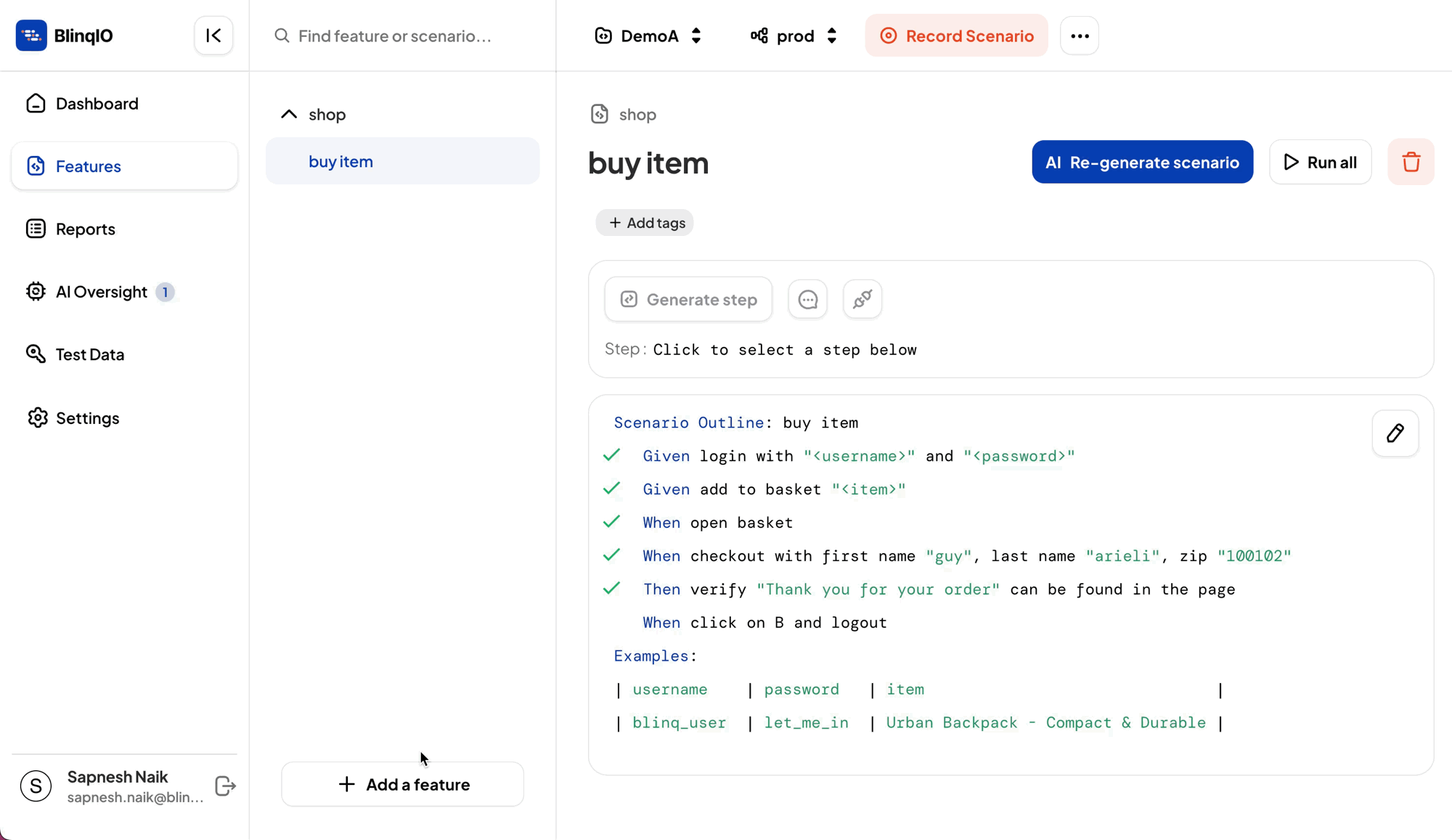Collapse the shop feature tree
The image size is (1452, 840).
[x=289, y=114]
